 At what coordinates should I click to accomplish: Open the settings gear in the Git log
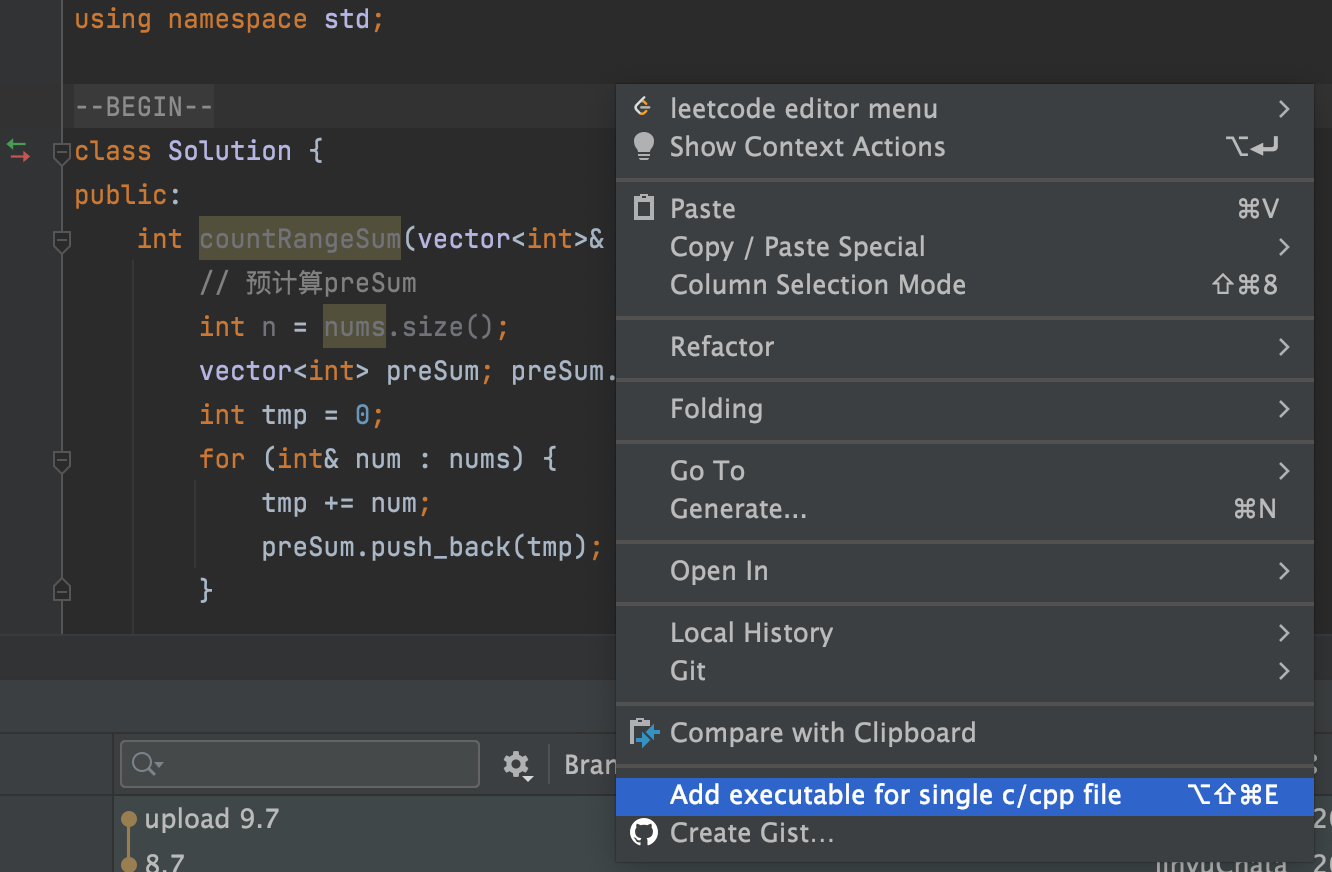(x=516, y=765)
